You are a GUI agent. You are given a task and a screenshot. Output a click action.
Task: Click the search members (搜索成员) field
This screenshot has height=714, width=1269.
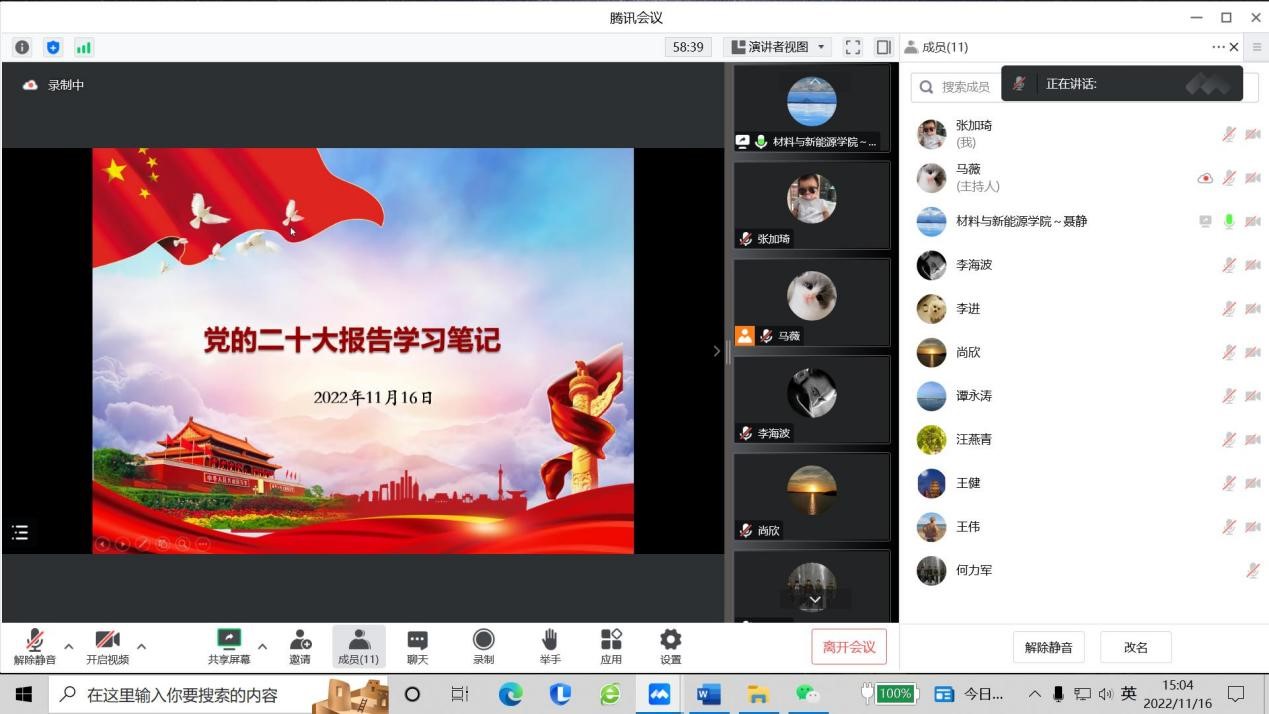pos(960,87)
